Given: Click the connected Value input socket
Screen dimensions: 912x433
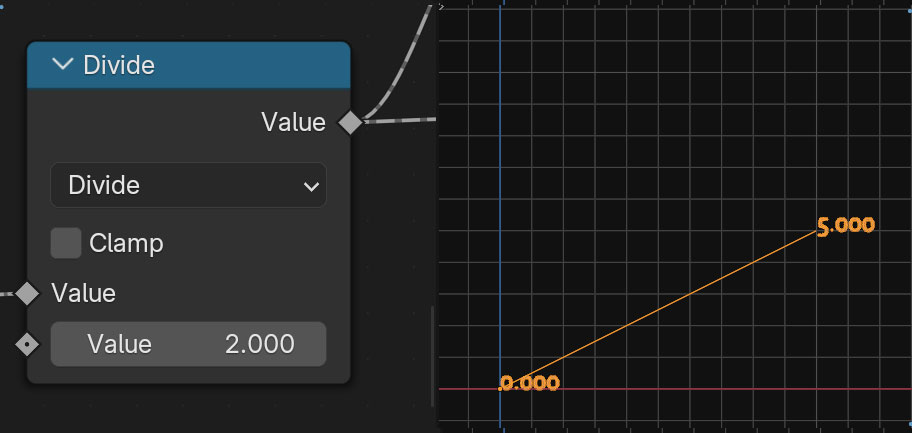Looking at the screenshot, I should [x=27, y=293].
